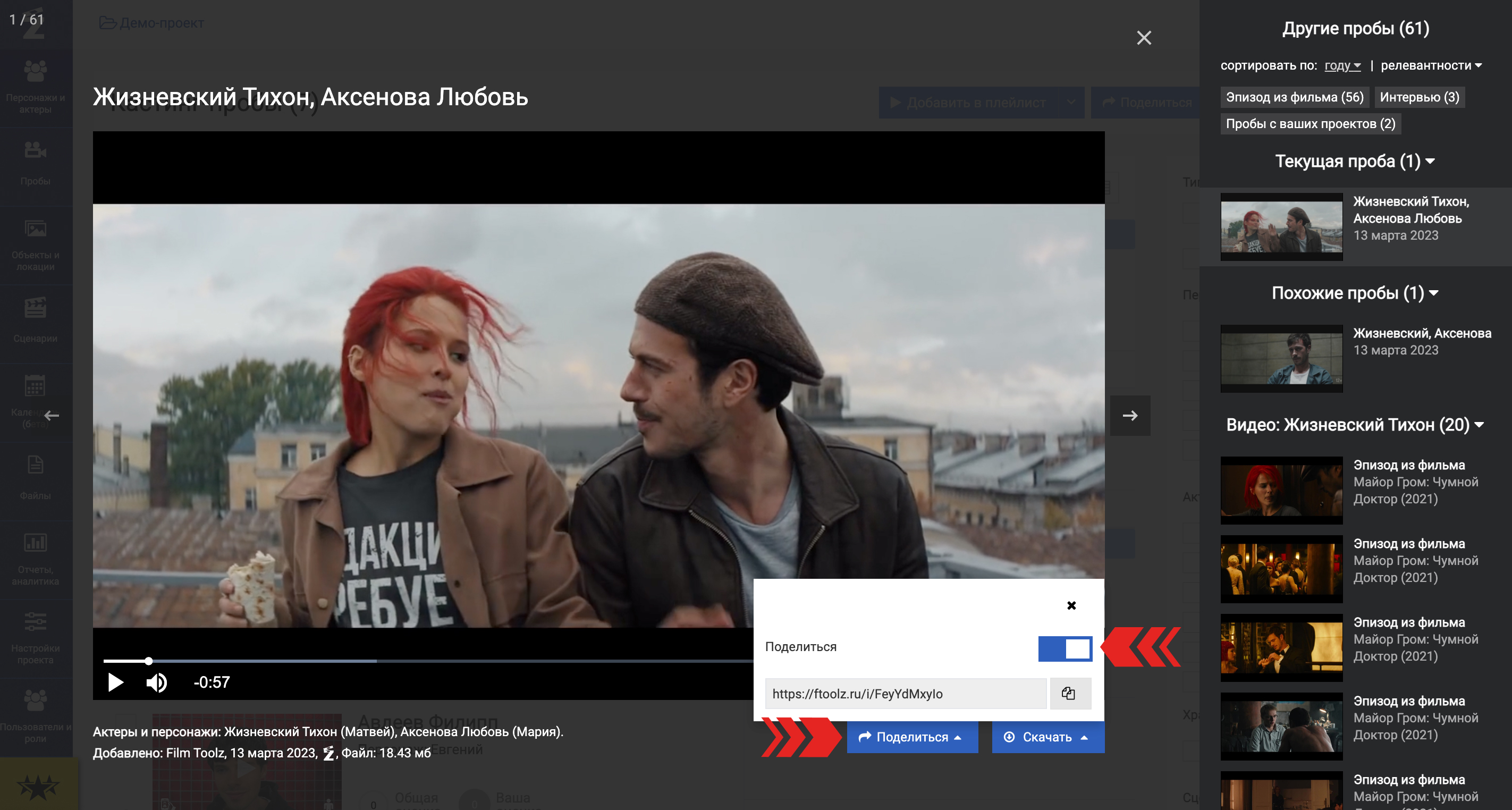1512x810 pixels.
Task: Collapse the Похожие пробы (1) section
Action: [1355, 293]
